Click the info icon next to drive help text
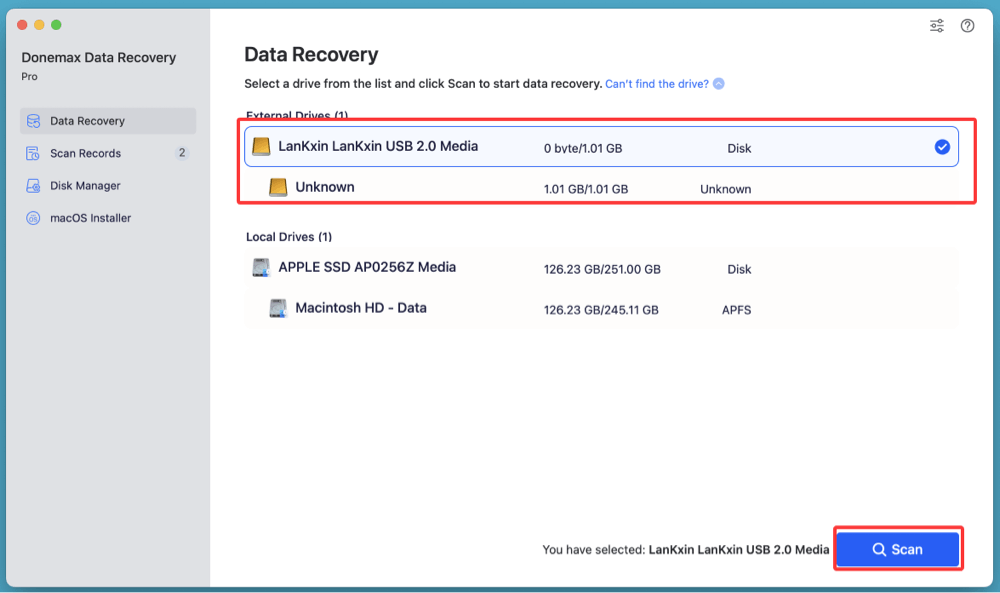Image resolution: width=1000 pixels, height=593 pixels. pos(717,84)
